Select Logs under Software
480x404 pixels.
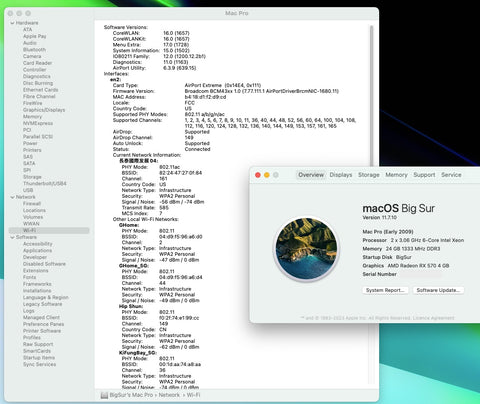28,311
